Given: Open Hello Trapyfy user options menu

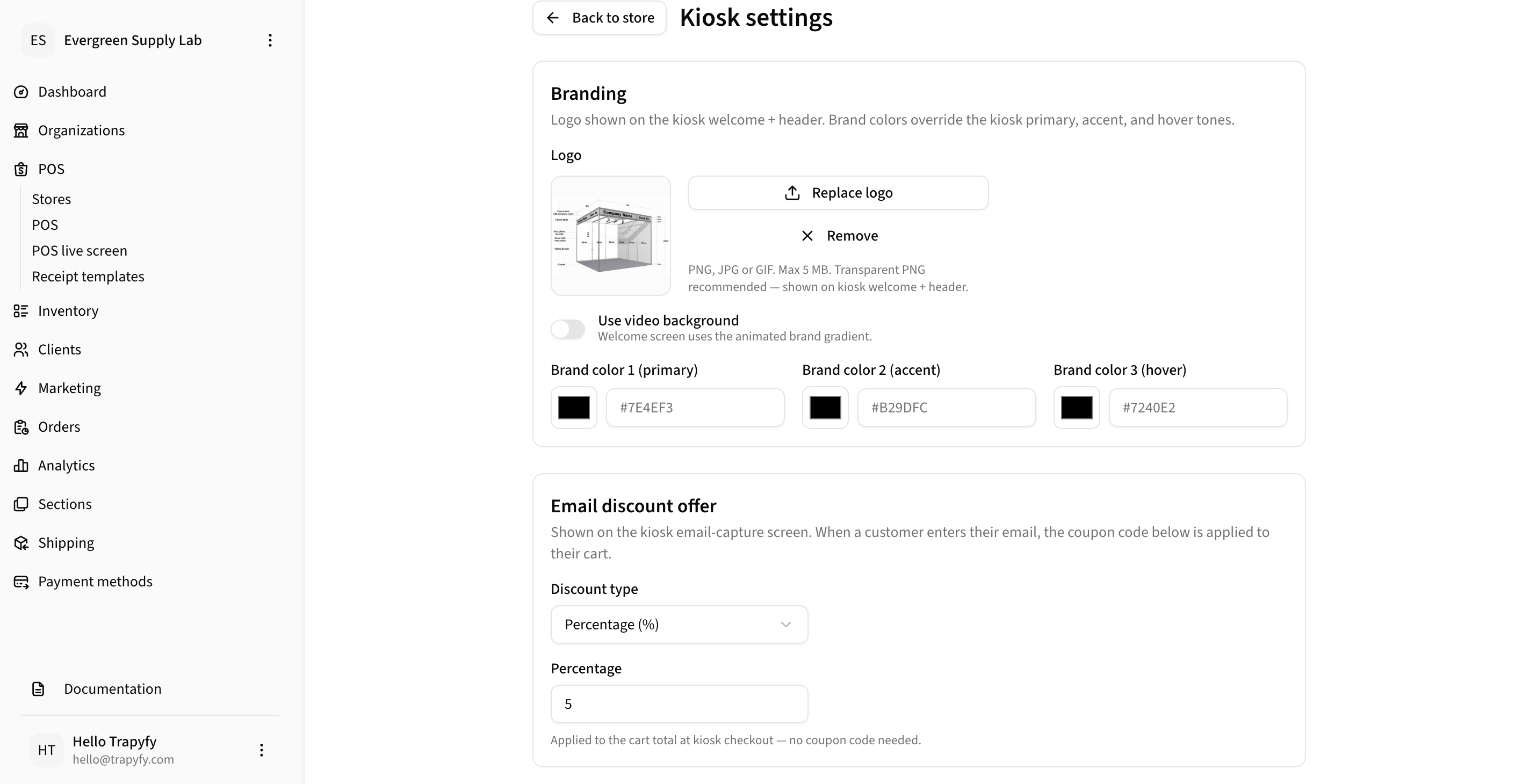Looking at the screenshot, I should [261, 750].
